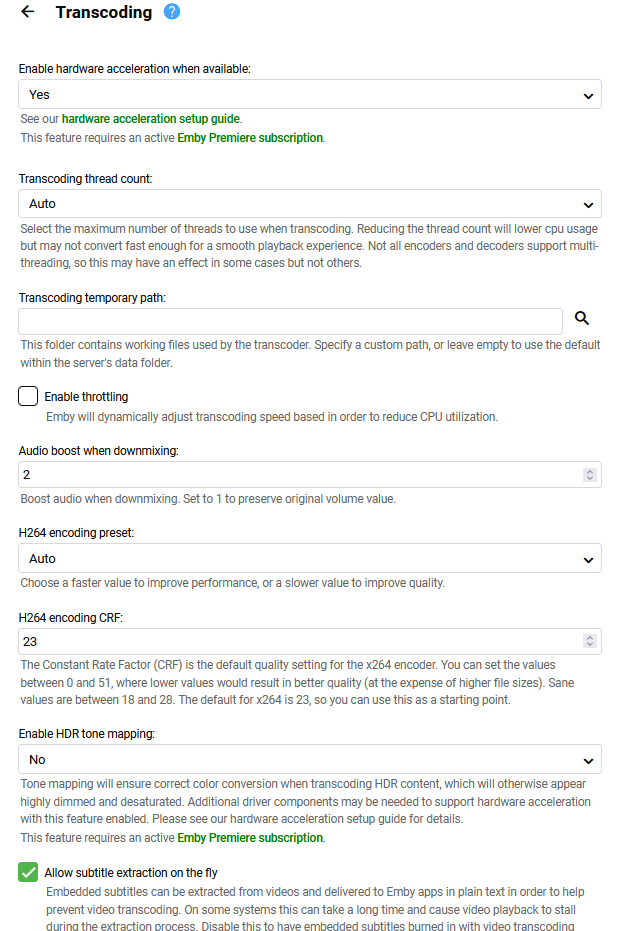Uncheck Allow subtitle extraction on the fly
Screen dimensions: 627x931
[x=28, y=872]
